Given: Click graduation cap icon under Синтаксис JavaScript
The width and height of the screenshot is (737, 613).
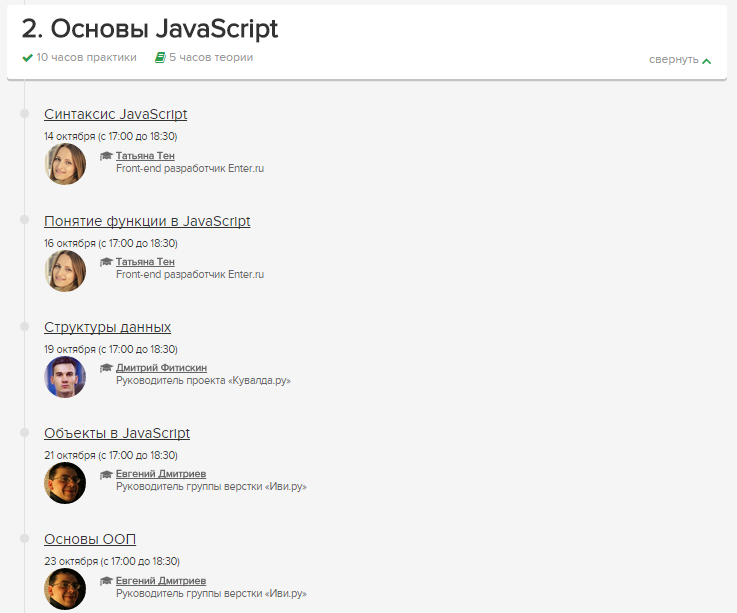Looking at the screenshot, I should coord(106,156).
